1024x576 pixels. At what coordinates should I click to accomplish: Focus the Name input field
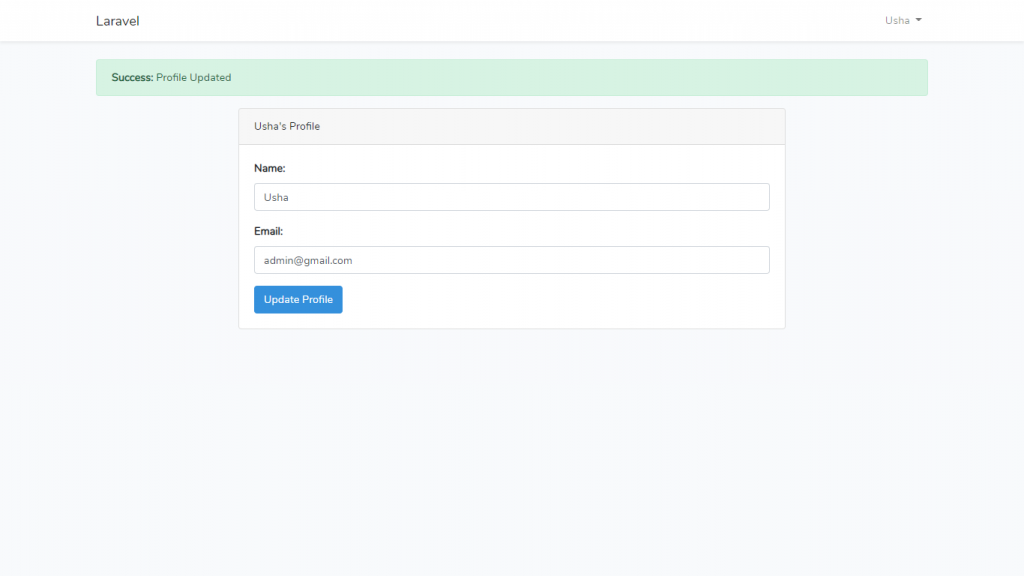tap(511, 197)
